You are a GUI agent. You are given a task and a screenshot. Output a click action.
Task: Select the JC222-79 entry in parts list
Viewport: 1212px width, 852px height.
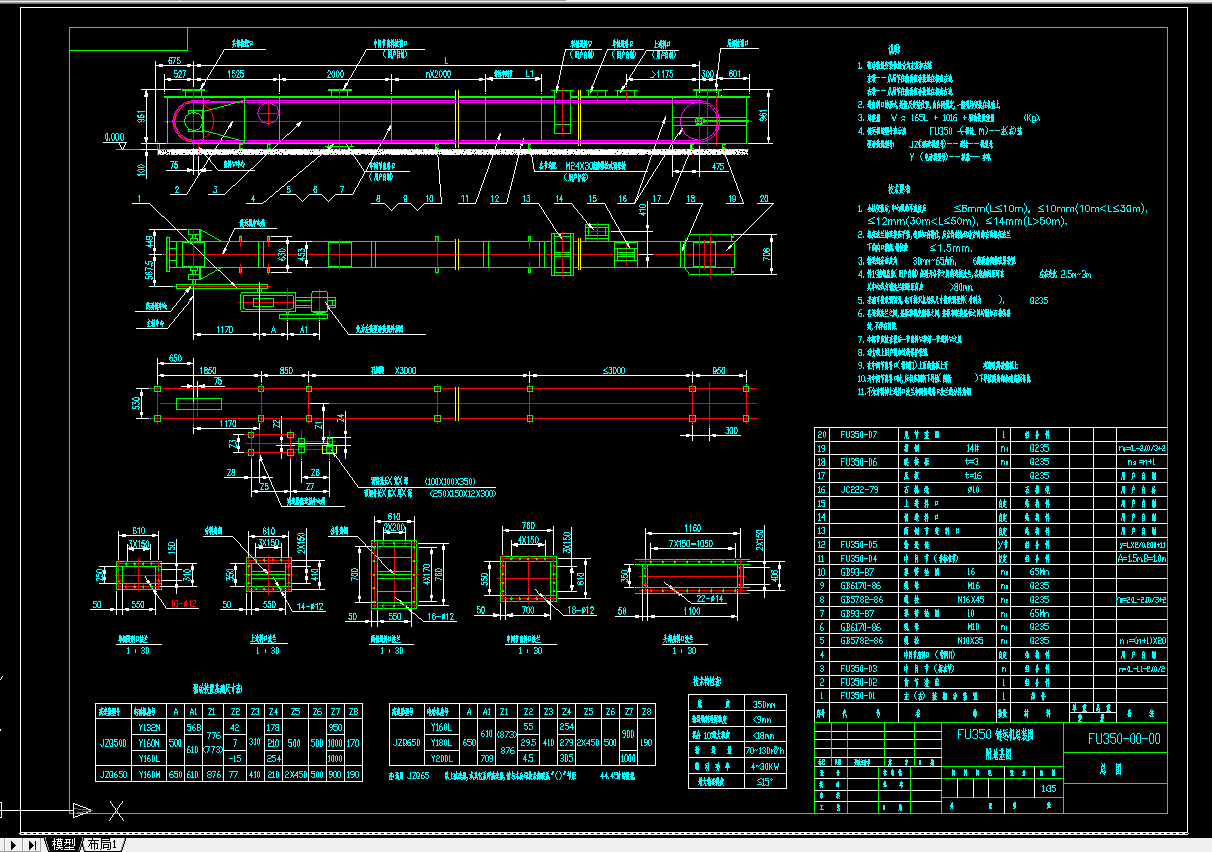(858, 489)
